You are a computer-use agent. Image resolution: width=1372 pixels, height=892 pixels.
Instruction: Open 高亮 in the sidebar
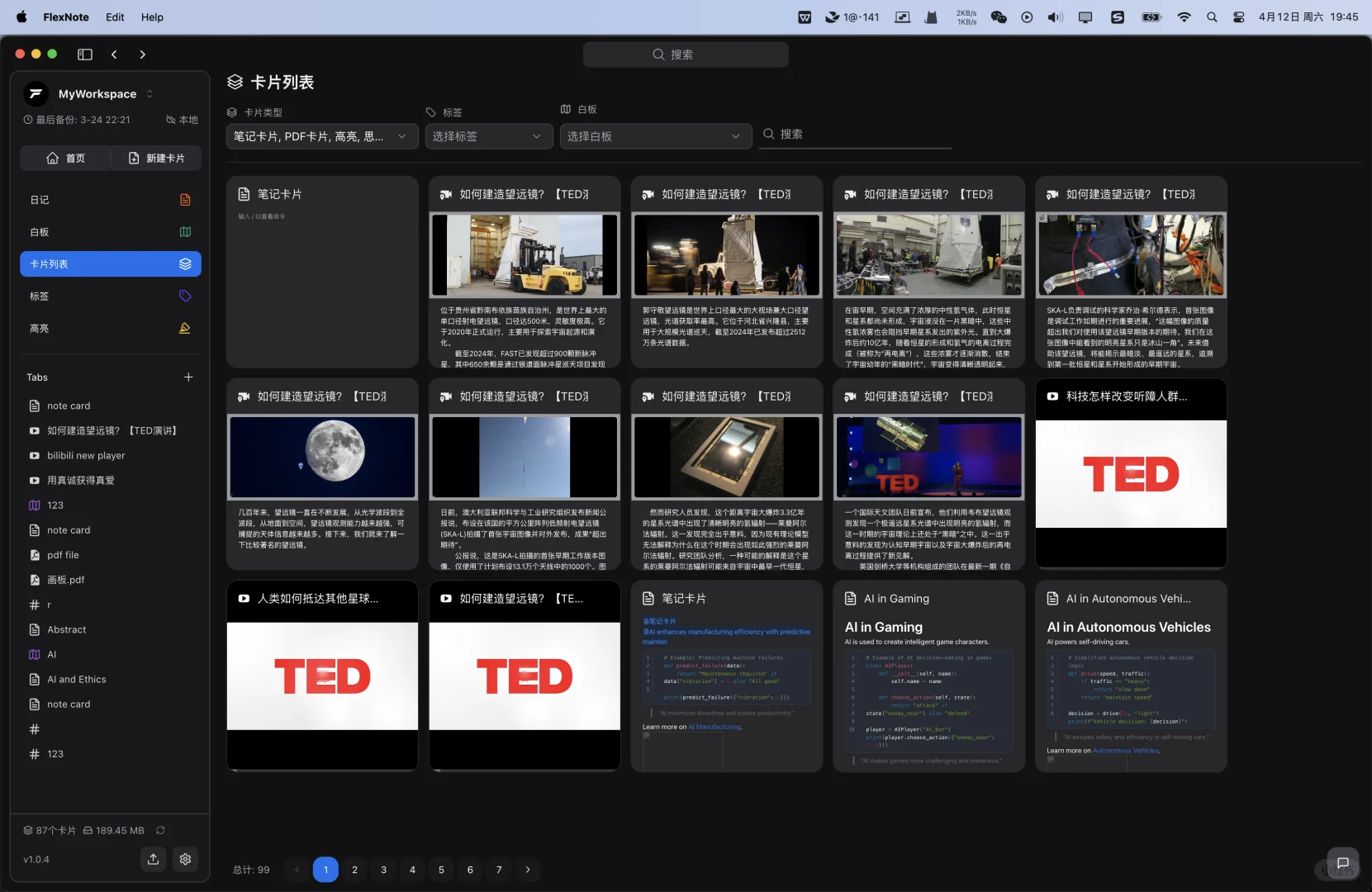(x=111, y=329)
